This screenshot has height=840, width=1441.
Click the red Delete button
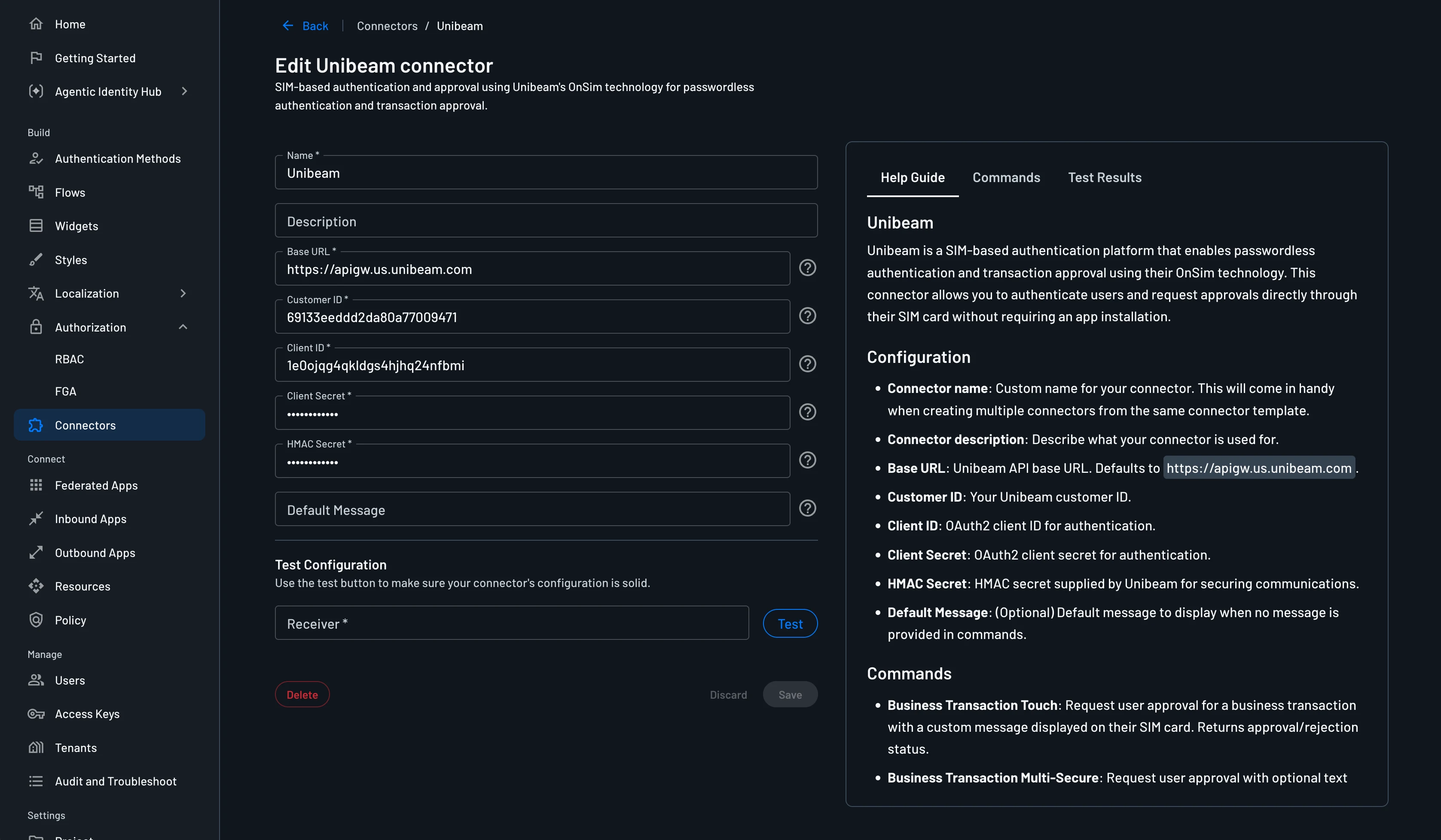coord(302,694)
